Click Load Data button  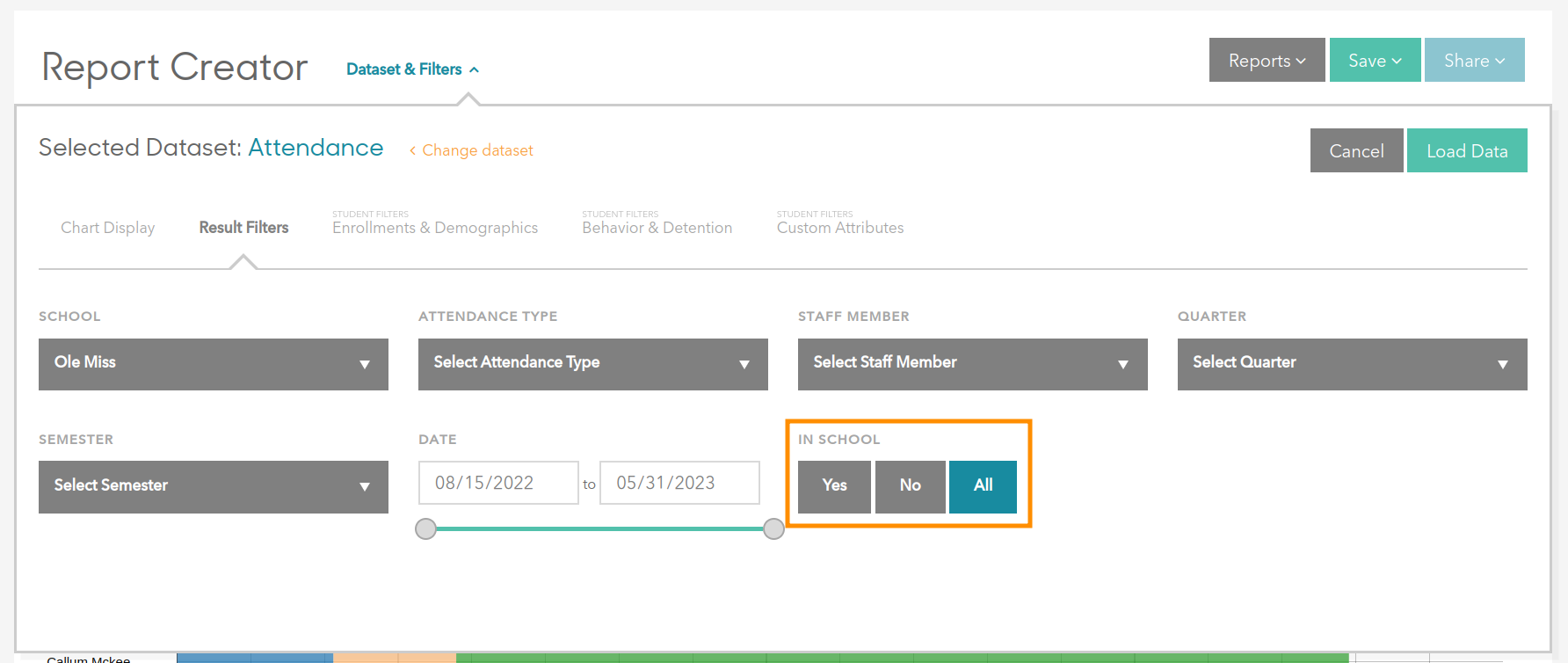pyautogui.click(x=1466, y=151)
